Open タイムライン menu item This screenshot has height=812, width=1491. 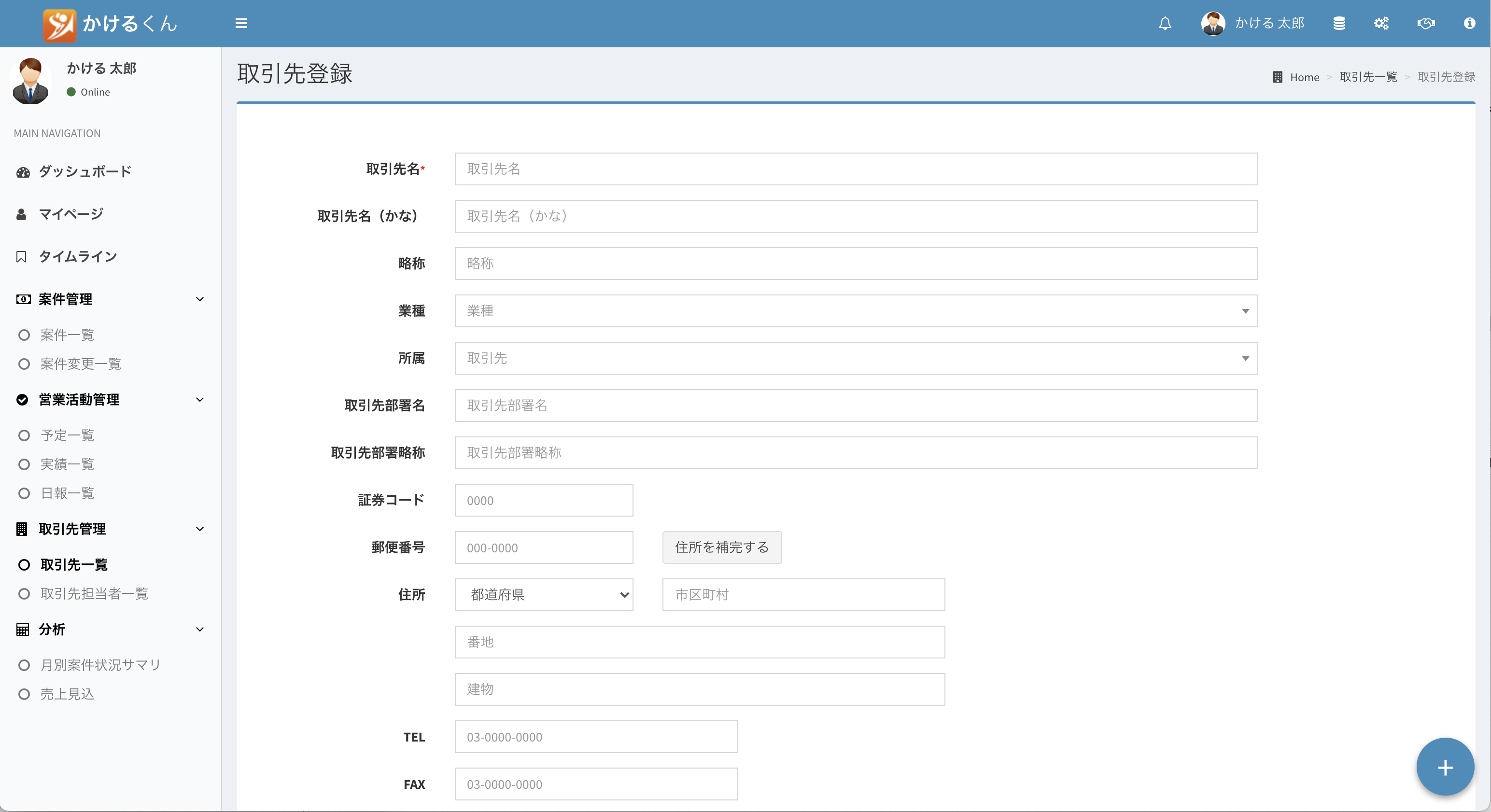click(x=78, y=257)
